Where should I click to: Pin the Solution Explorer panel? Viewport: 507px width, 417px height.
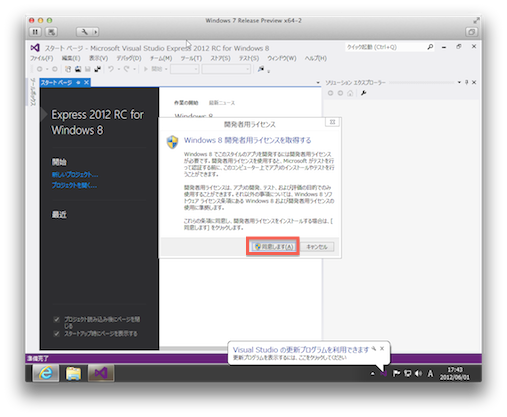467,82
